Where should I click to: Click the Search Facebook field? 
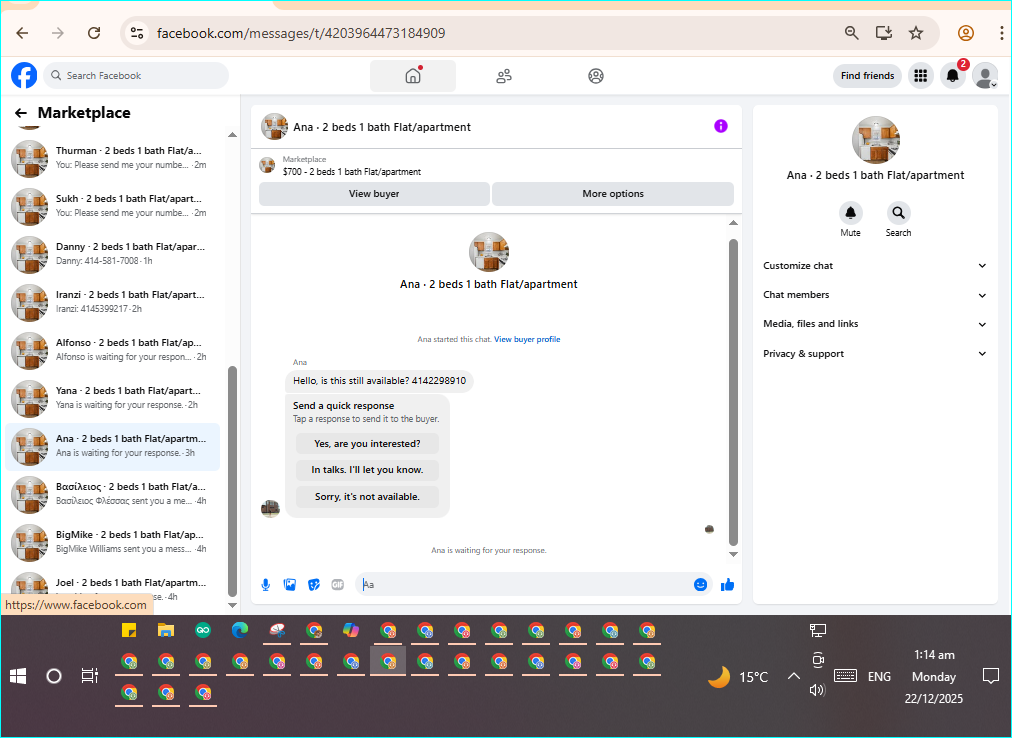click(137, 76)
